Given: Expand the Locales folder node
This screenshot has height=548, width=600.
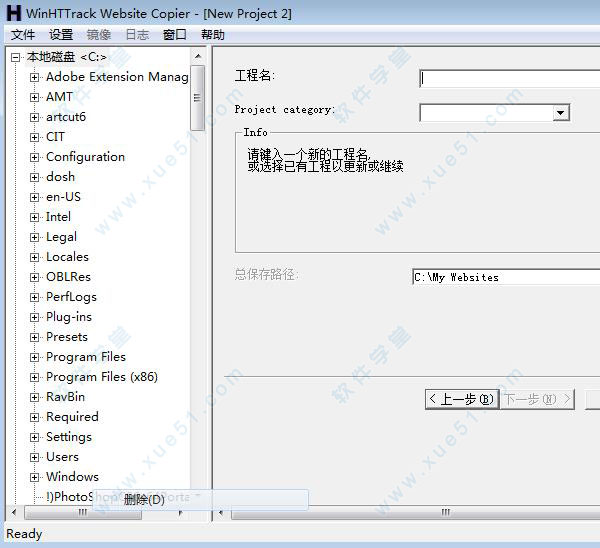Looking at the screenshot, I should 34,257.
